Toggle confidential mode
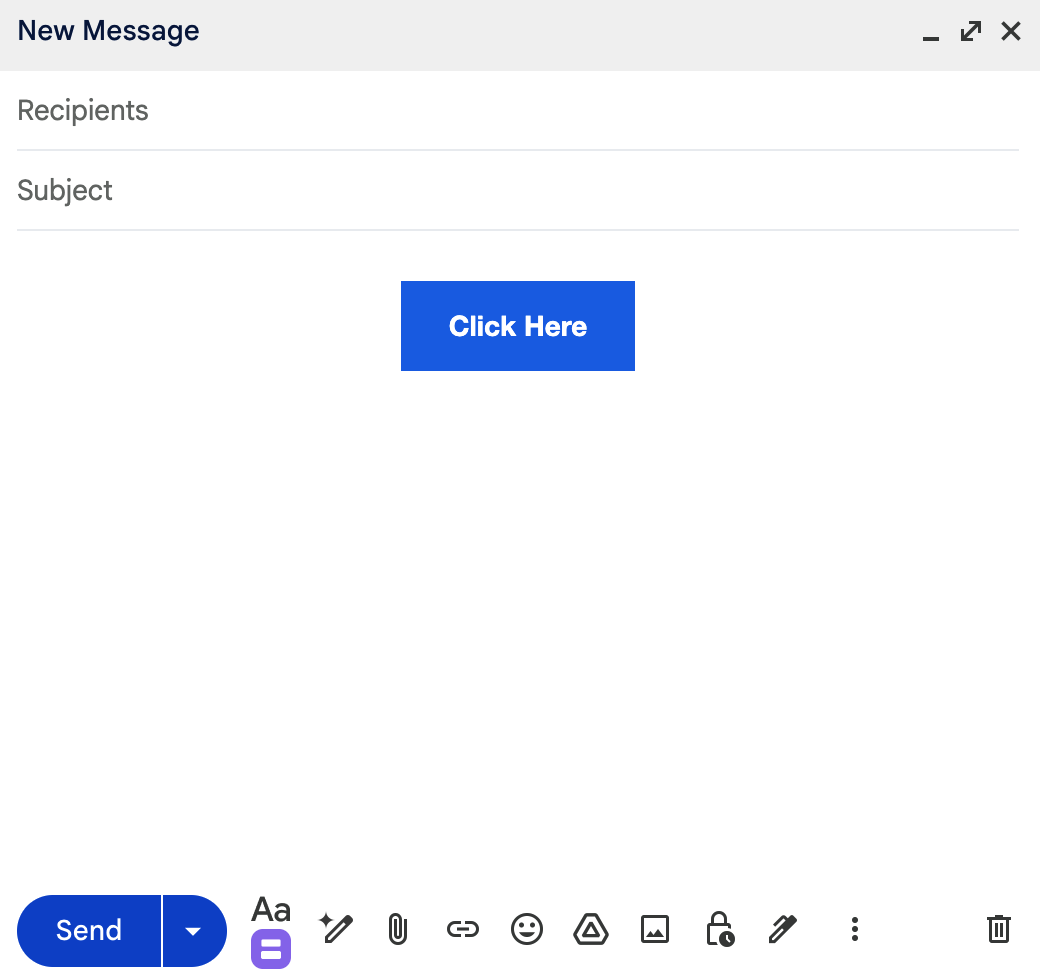The height and width of the screenshot is (970, 1040). [719, 930]
